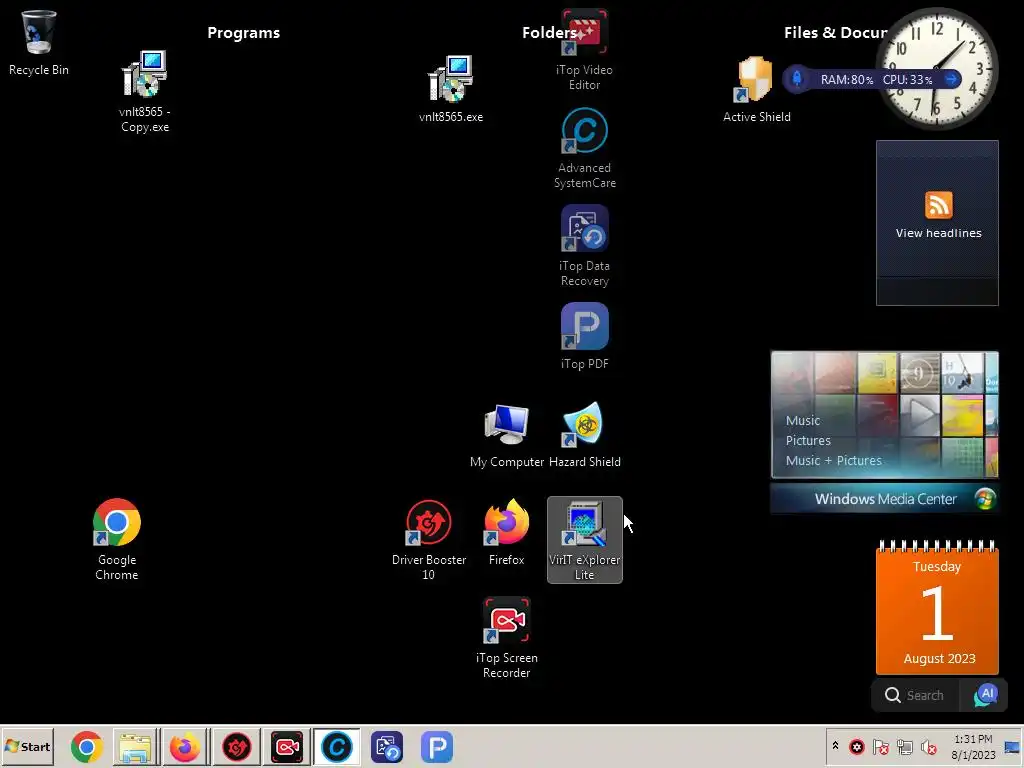Launch Hazard Shield shortcut
Viewport: 1024px width, 768px height.
tap(584, 436)
